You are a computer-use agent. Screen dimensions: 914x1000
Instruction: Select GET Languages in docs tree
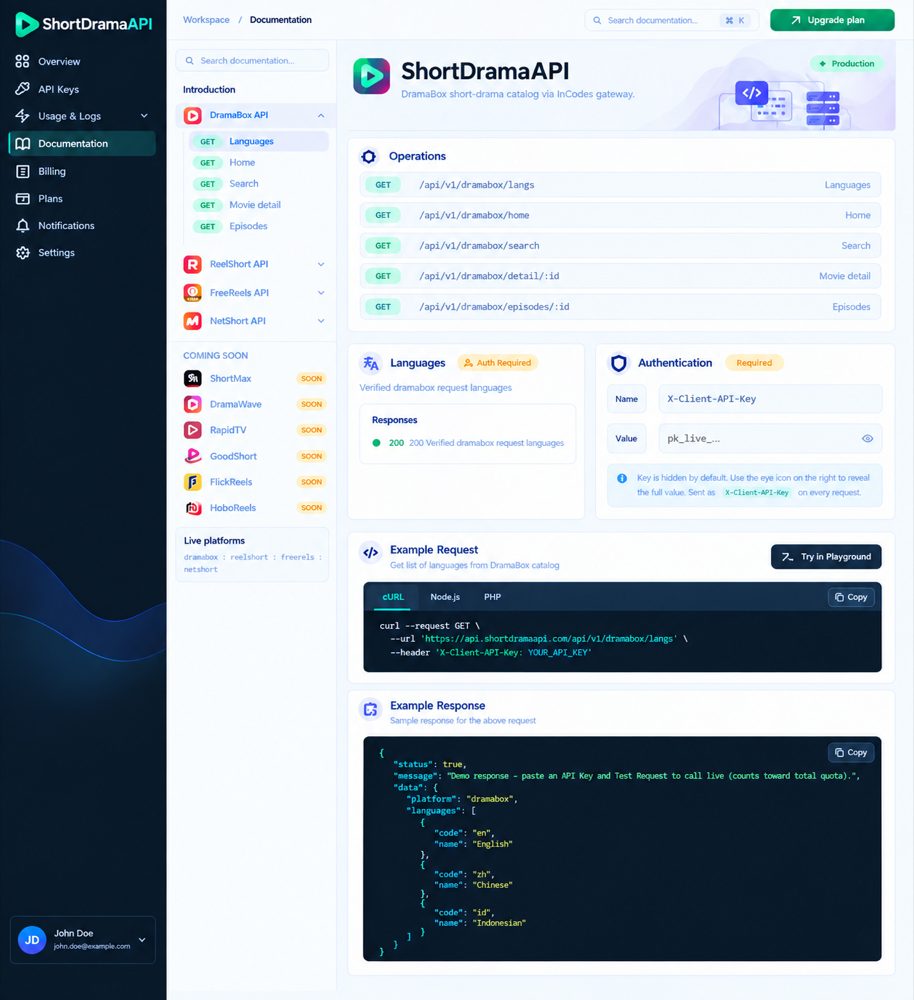pyautogui.click(x=259, y=142)
